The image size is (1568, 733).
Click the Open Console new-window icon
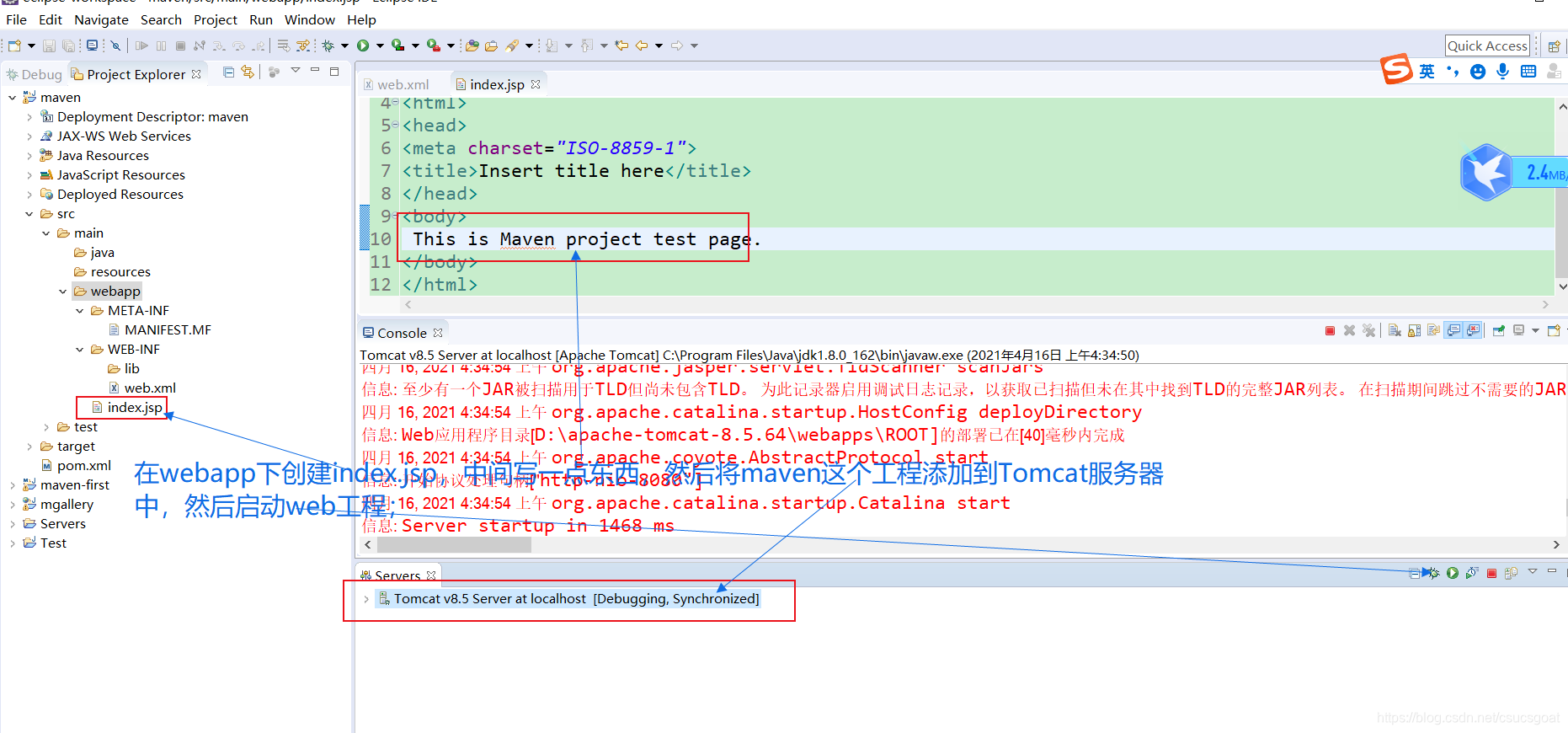tap(1554, 331)
